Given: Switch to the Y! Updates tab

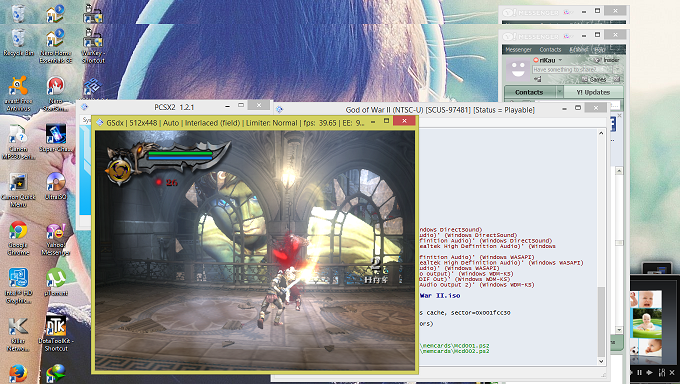Looking at the screenshot, I should tap(593, 92).
